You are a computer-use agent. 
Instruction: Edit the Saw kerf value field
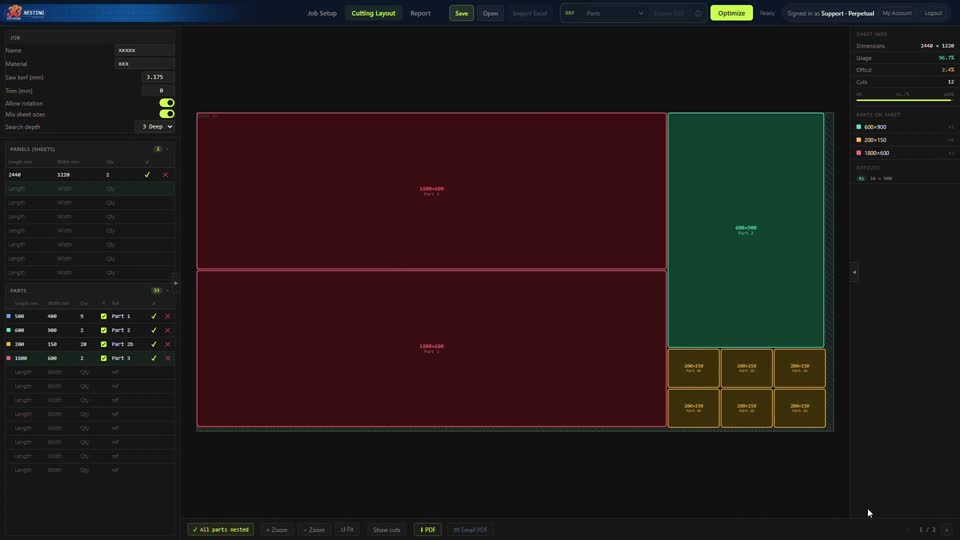click(x=157, y=77)
